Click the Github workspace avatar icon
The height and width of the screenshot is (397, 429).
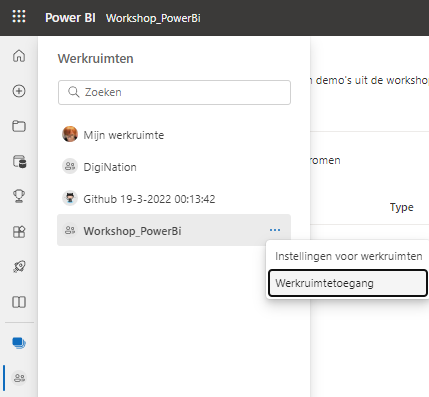[x=70, y=198]
